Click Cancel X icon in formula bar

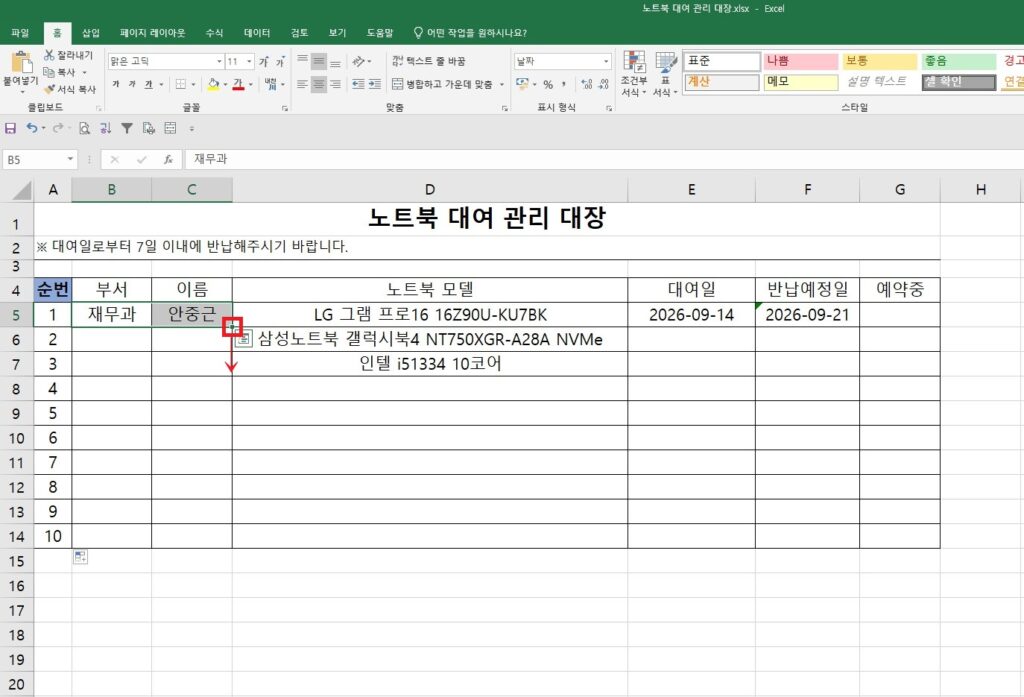click(114, 159)
